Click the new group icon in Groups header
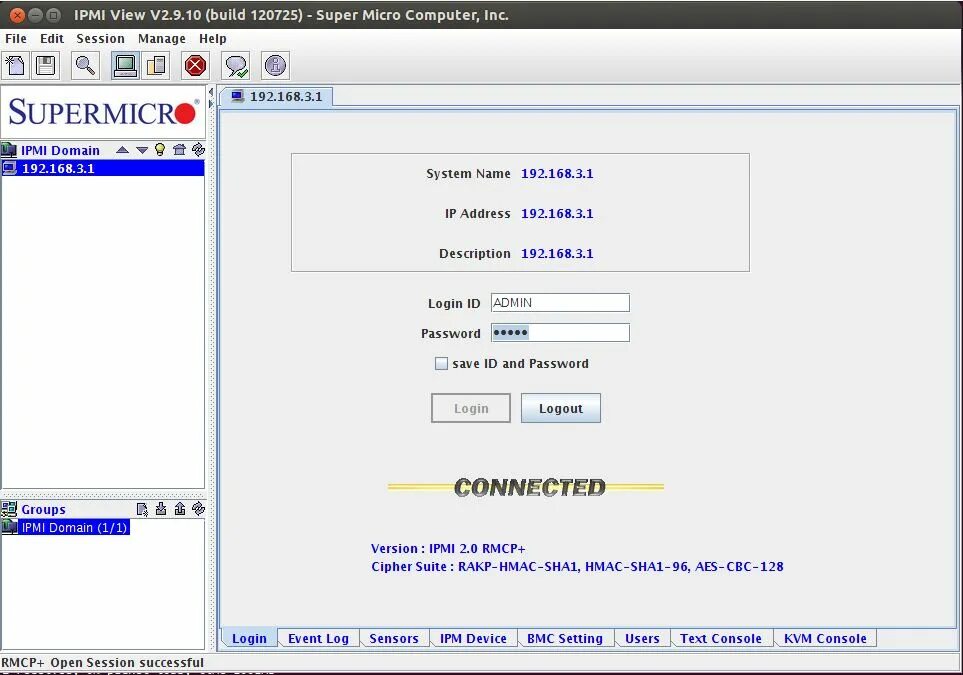Viewport: 963px width, 675px height. pos(142,509)
